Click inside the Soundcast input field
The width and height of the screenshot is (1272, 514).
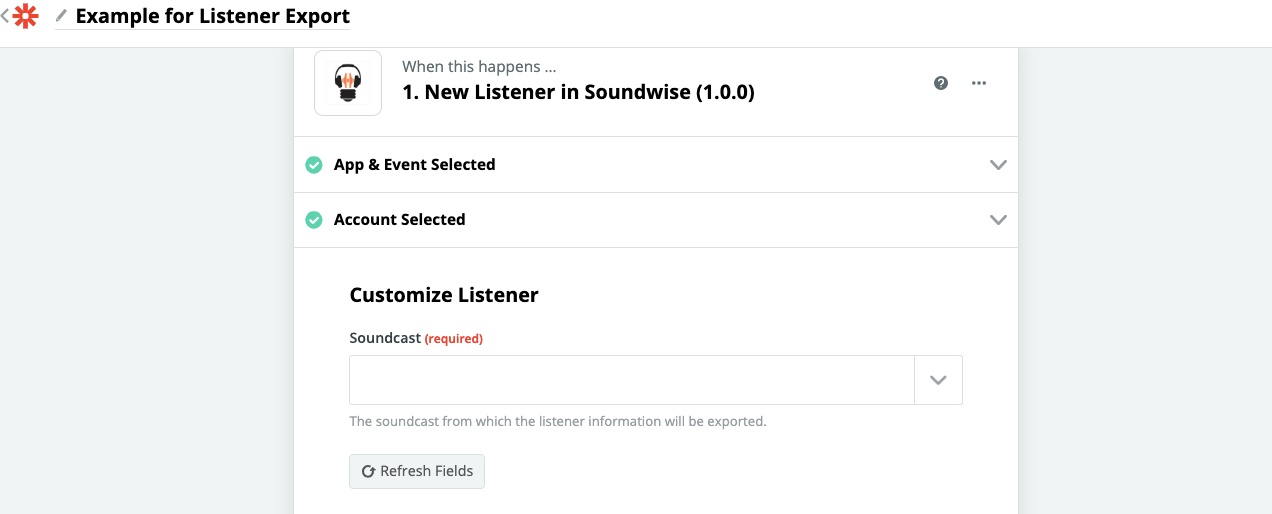pos(632,380)
